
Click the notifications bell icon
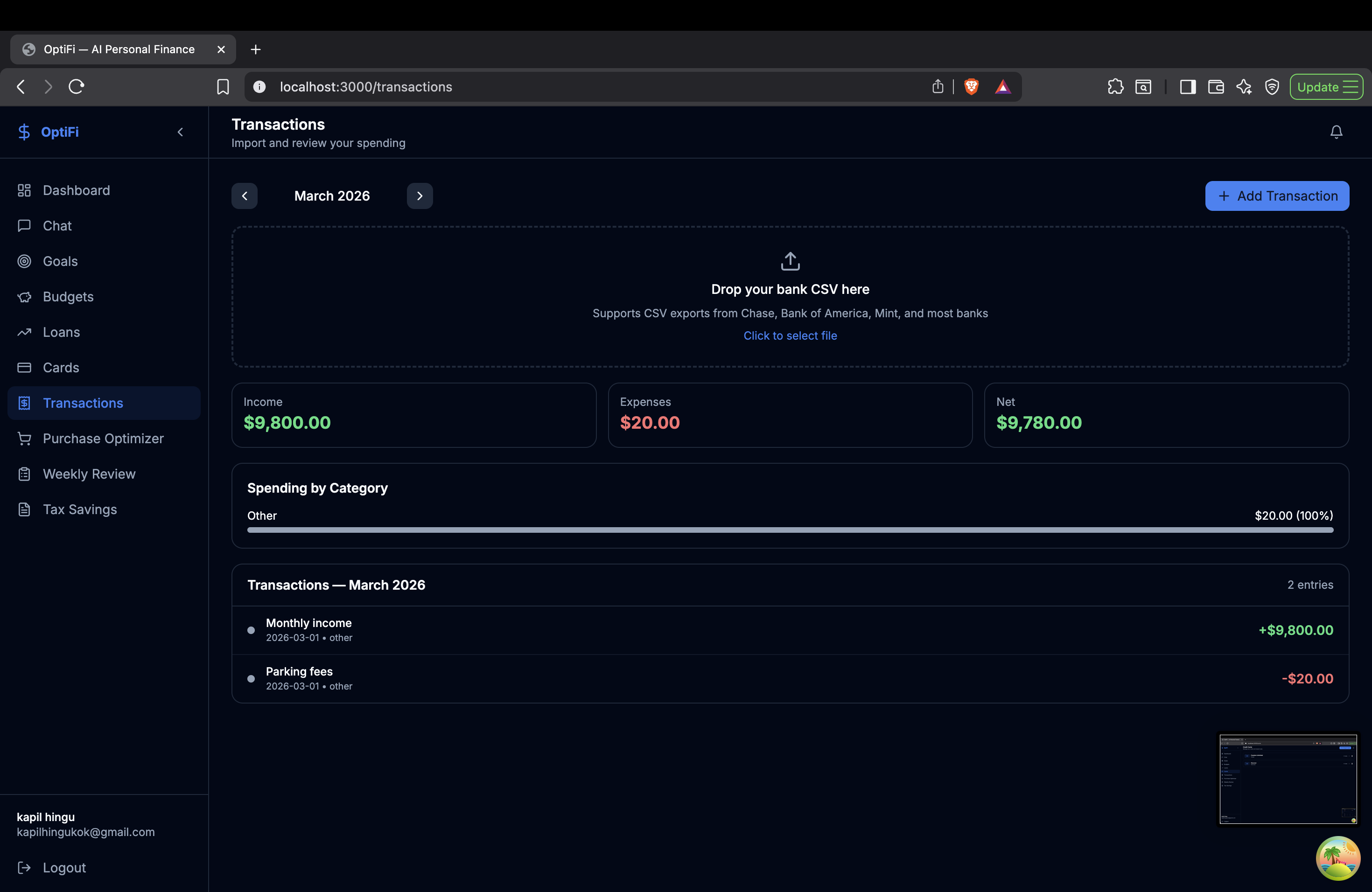click(1336, 132)
